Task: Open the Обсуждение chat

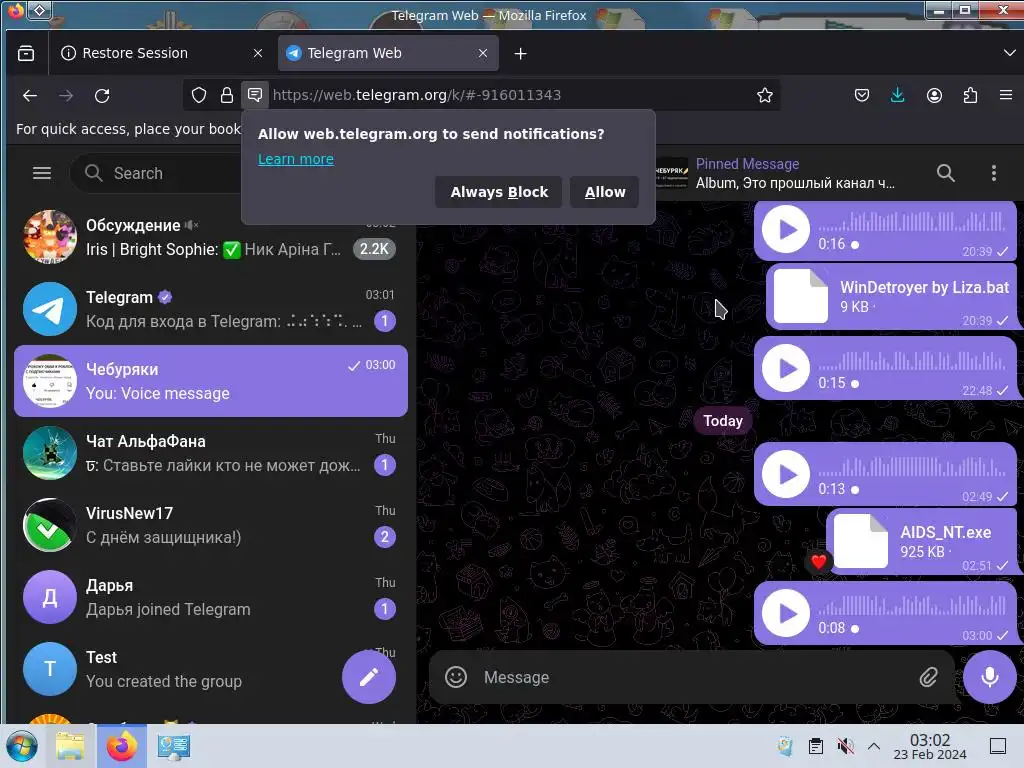Action: [x=210, y=237]
